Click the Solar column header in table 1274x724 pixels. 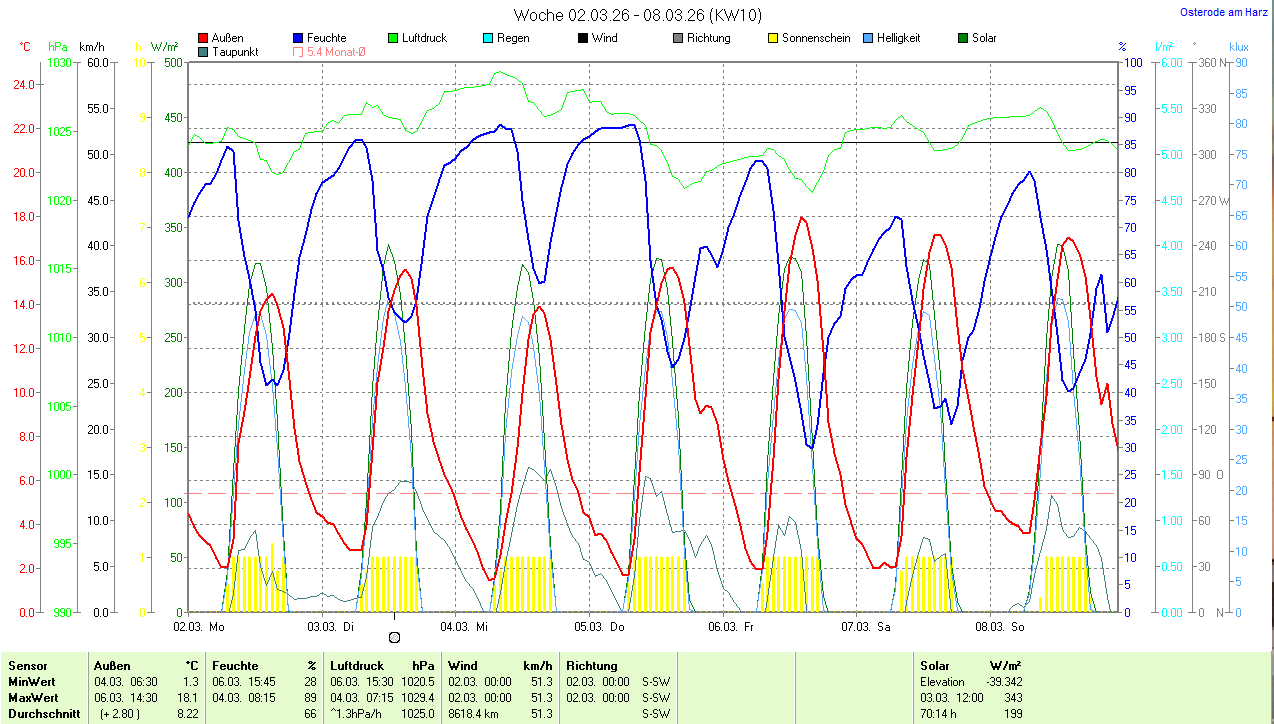point(935,665)
